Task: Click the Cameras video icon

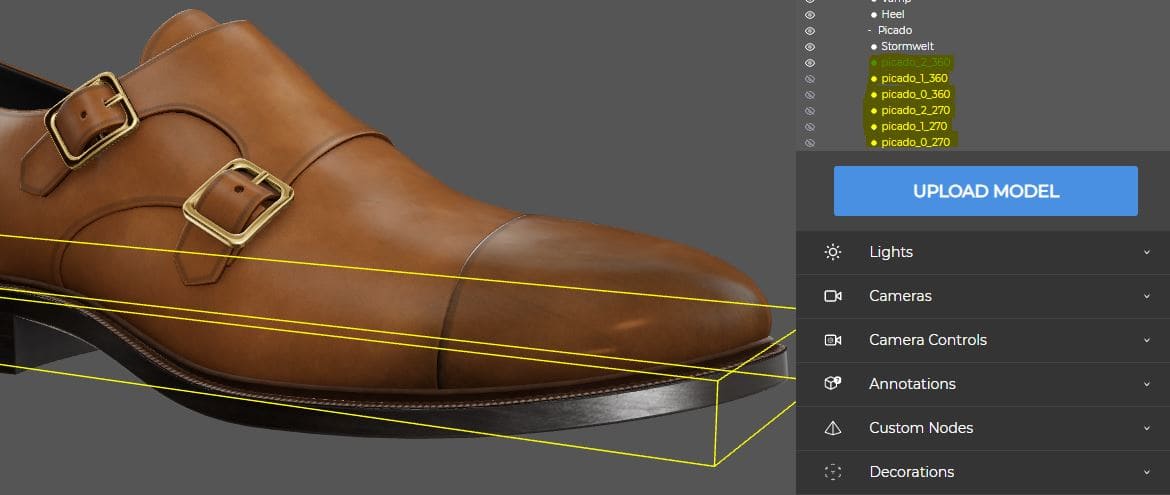Action: click(833, 296)
